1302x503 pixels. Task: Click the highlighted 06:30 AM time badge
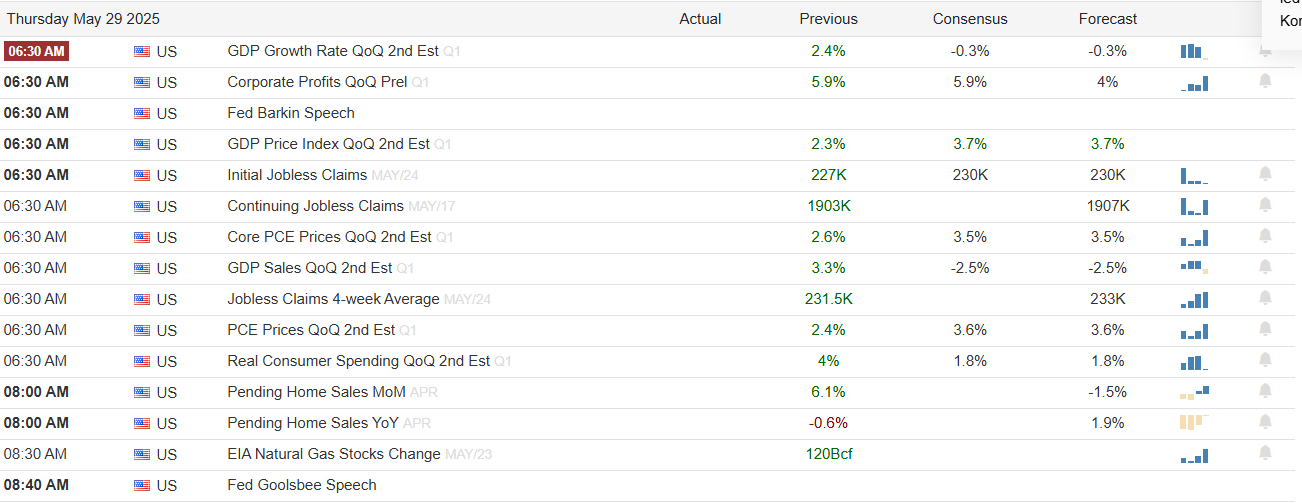click(x=36, y=51)
